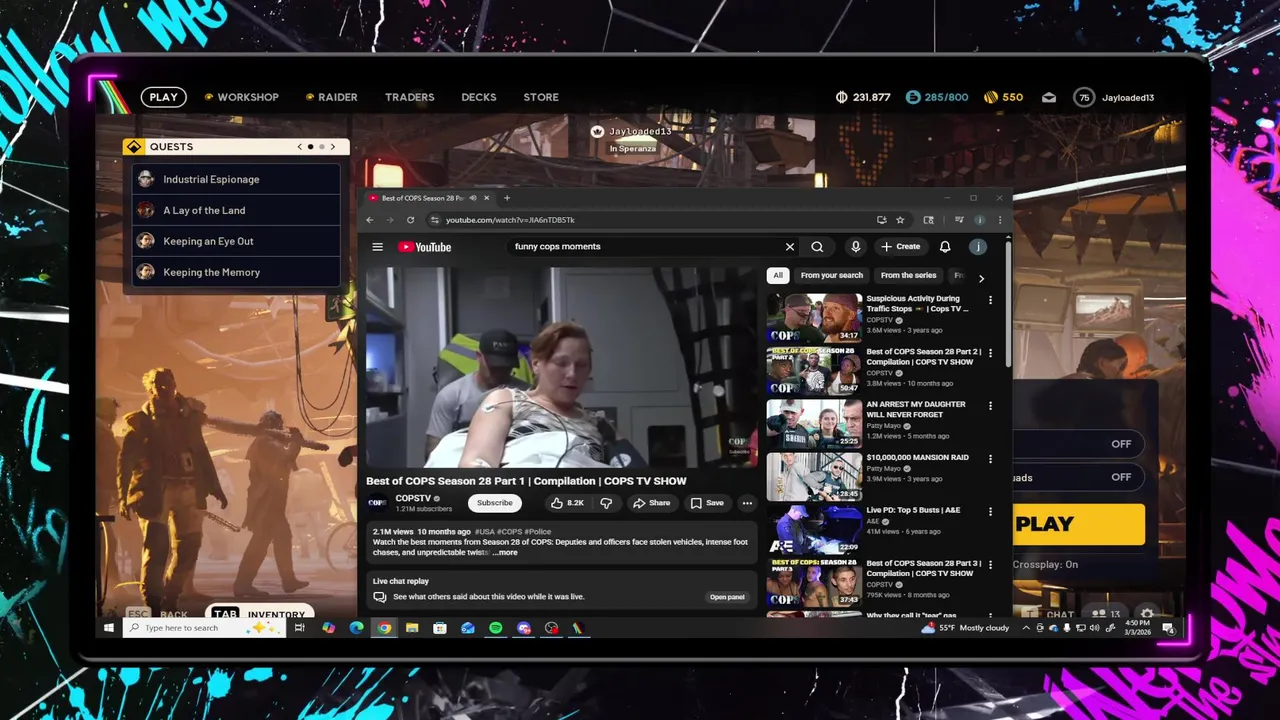1280x720 pixels.
Task: Open the Keeping the Memory quest
Action: (236, 272)
